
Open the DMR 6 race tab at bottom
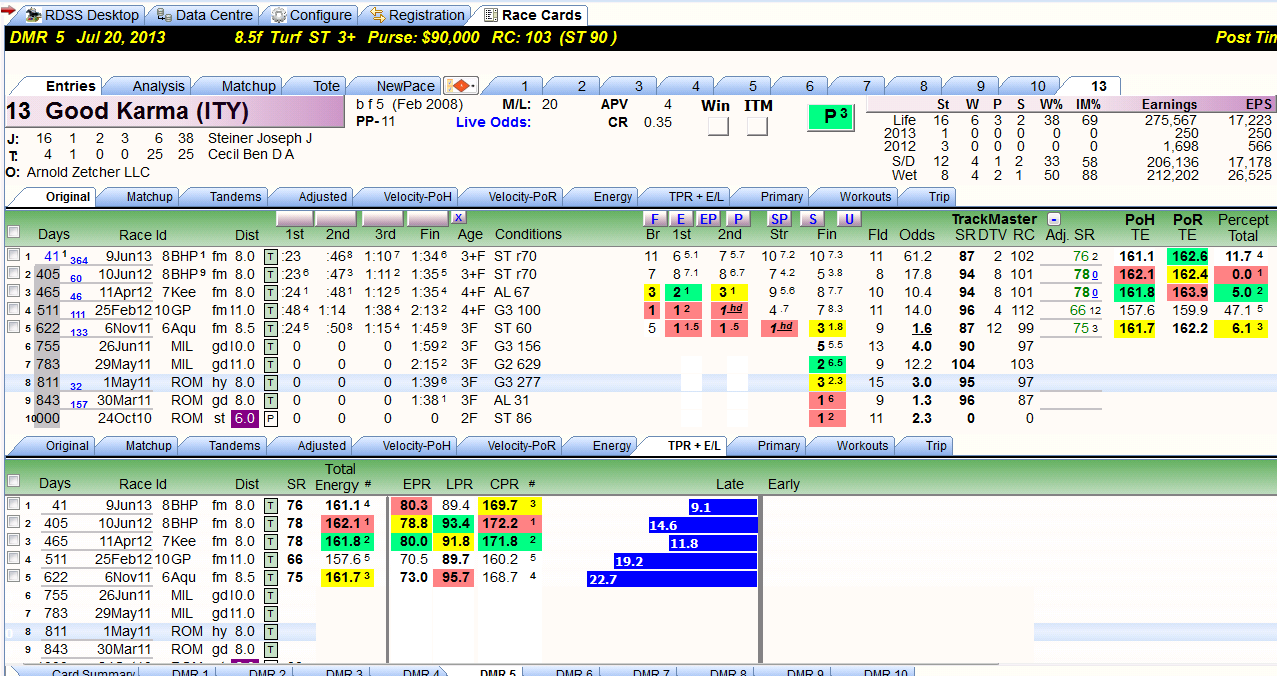point(574,672)
